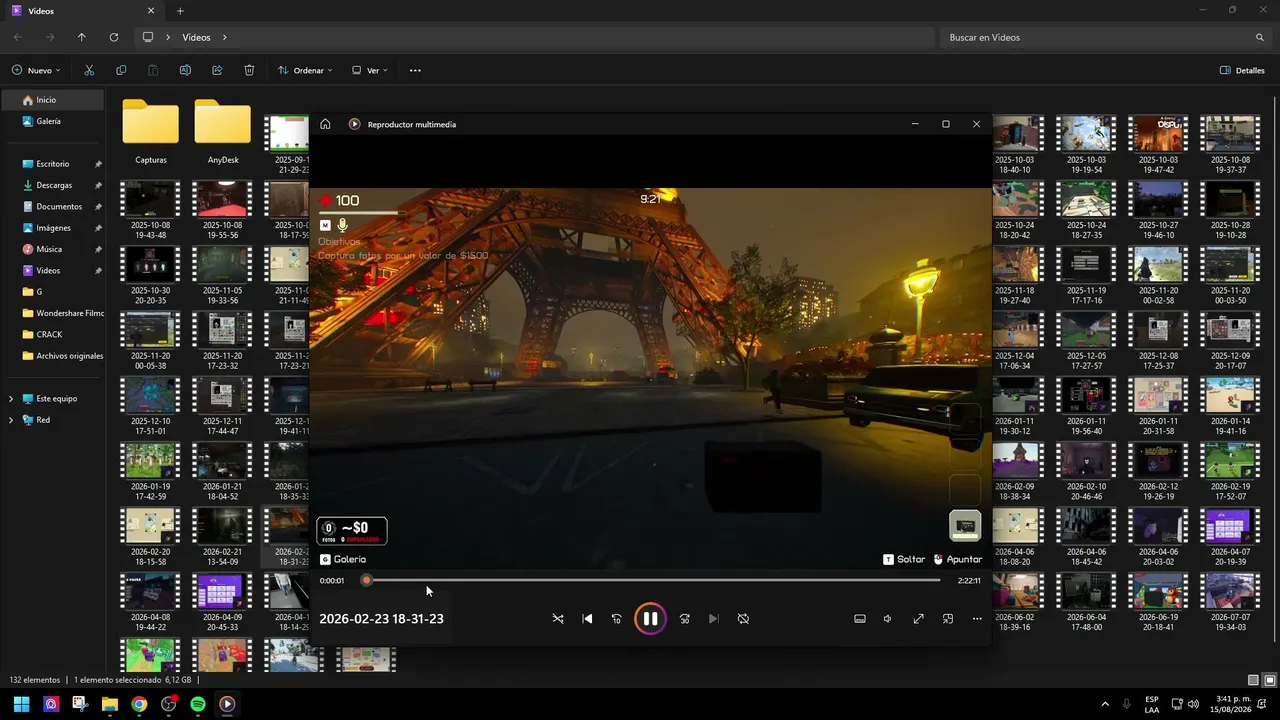Select the Videos tab
The image size is (1280, 720).
pyautogui.click(x=83, y=11)
